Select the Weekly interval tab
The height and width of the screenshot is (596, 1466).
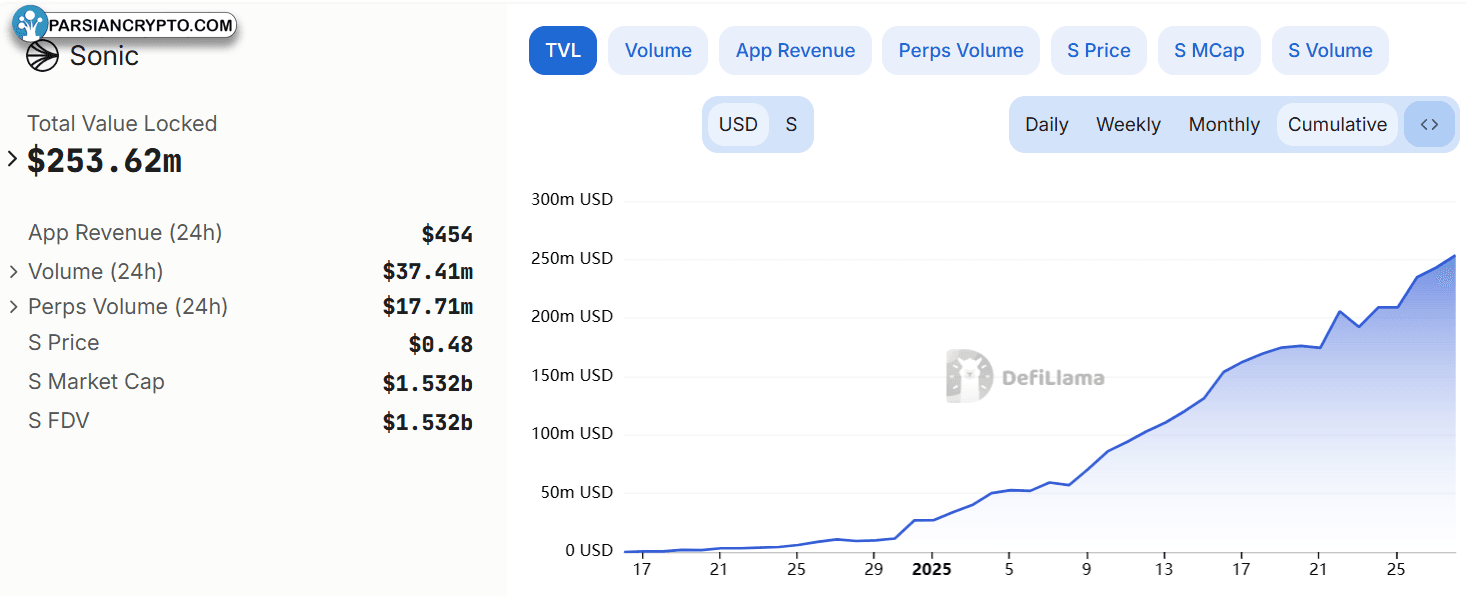point(1128,125)
